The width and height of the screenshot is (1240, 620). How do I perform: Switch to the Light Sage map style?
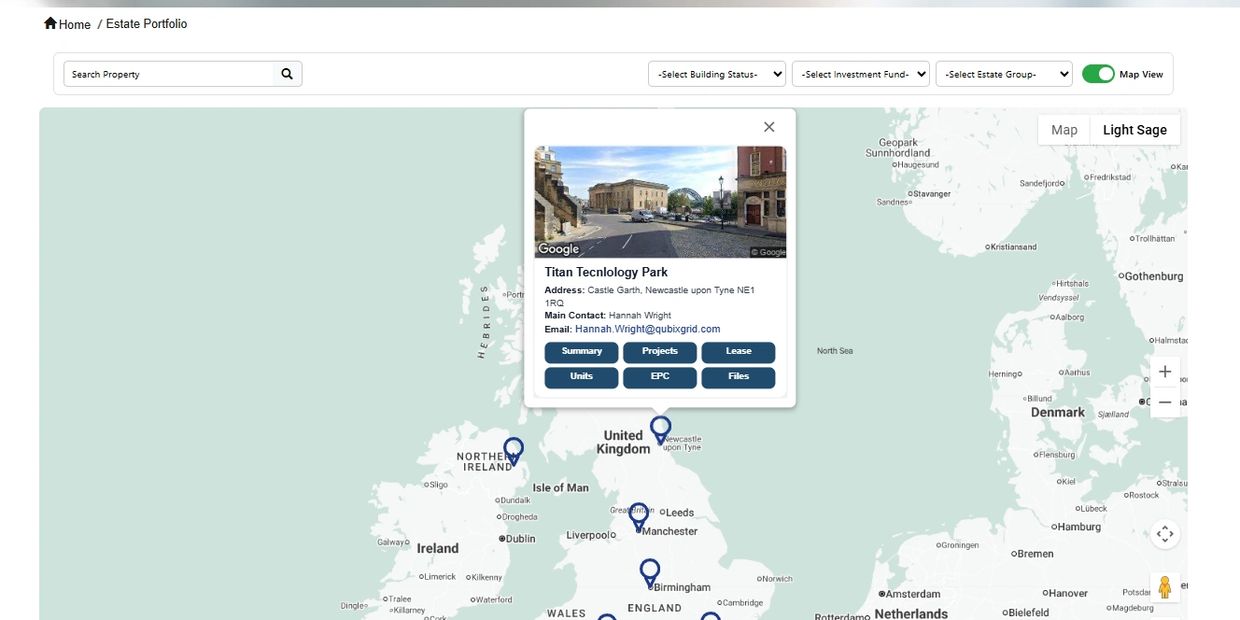[1134, 130]
